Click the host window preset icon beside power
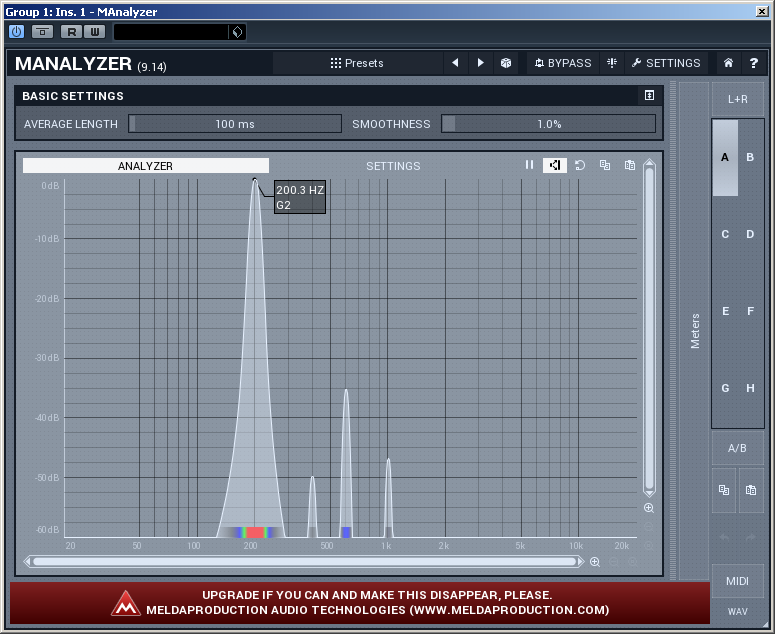The height and width of the screenshot is (634, 775). 43,32
